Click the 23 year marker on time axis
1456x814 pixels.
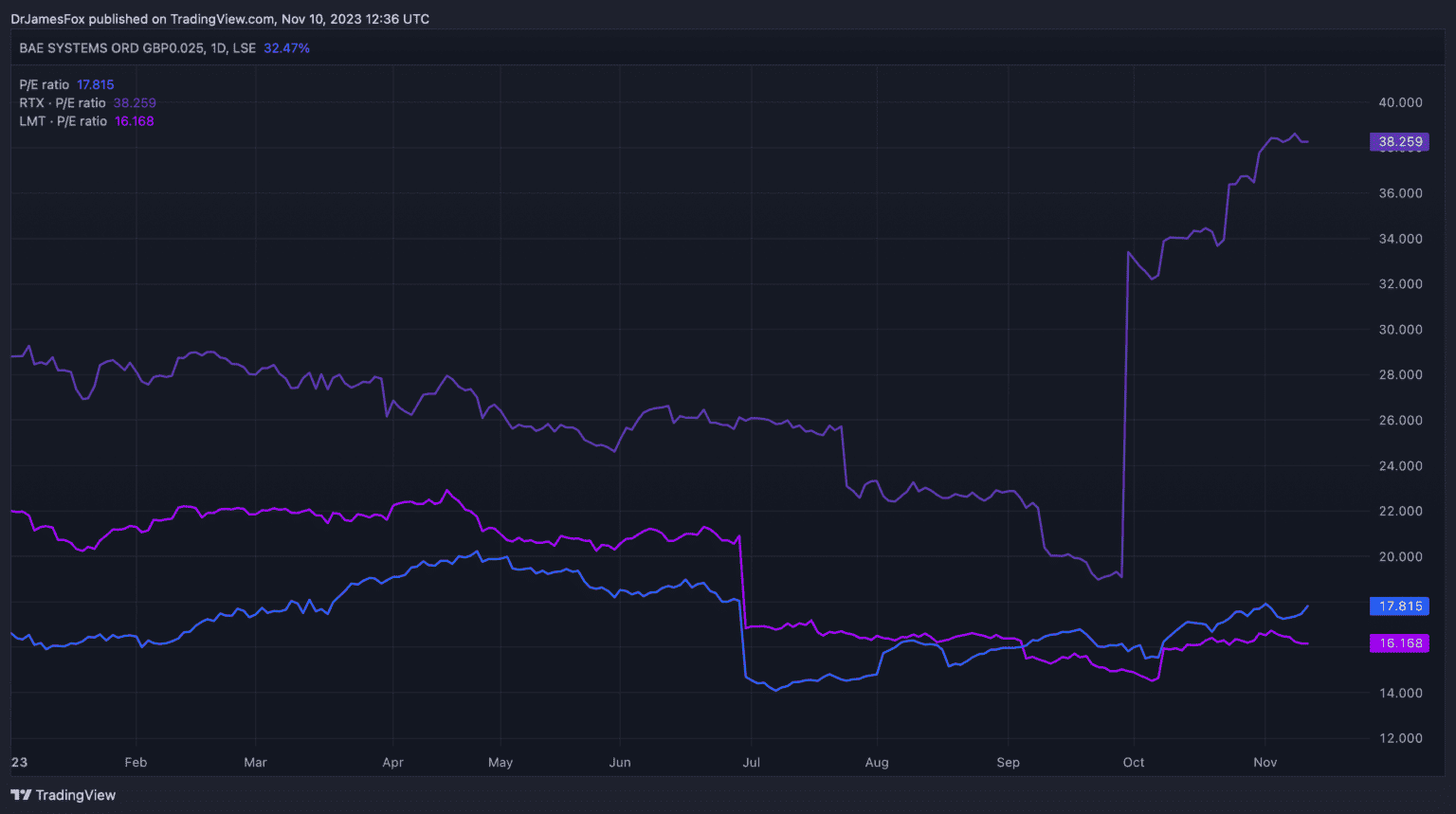point(20,763)
